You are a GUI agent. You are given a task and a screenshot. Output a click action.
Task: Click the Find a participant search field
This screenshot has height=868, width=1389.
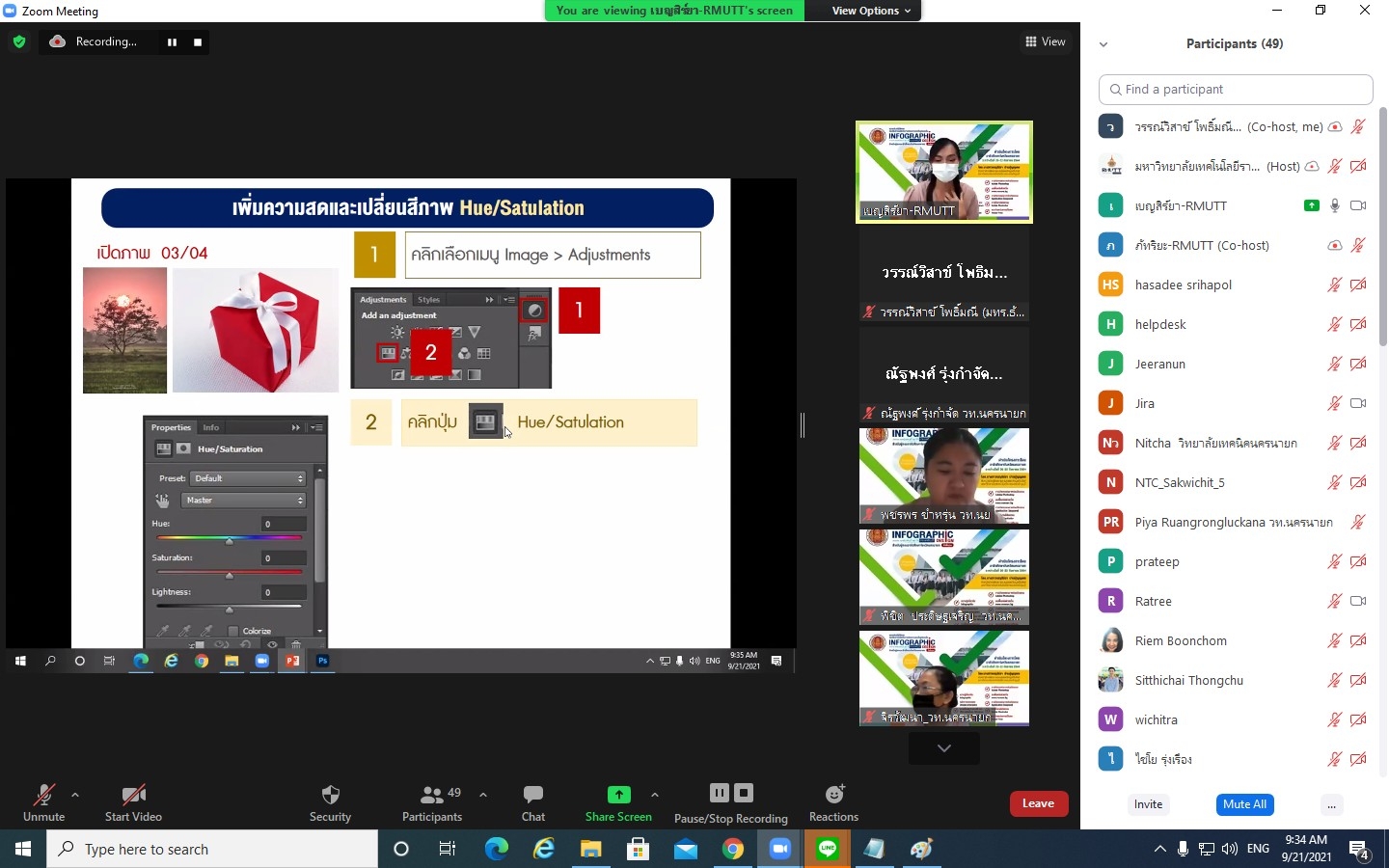1236,89
